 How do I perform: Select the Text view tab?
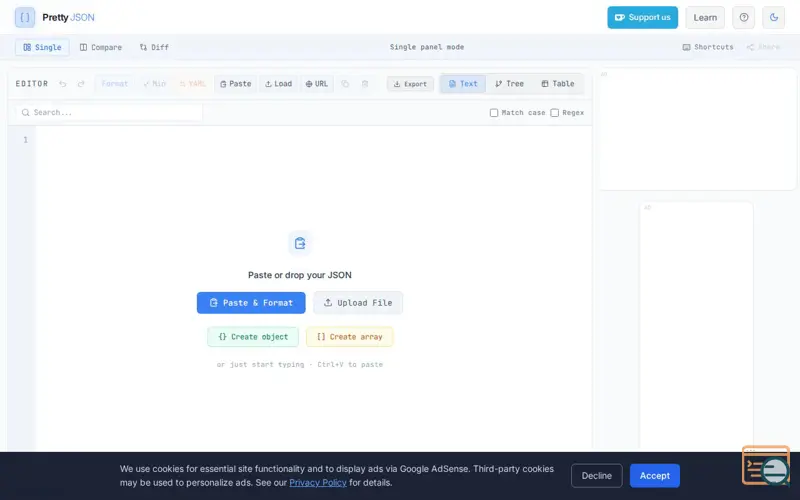[x=463, y=84]
